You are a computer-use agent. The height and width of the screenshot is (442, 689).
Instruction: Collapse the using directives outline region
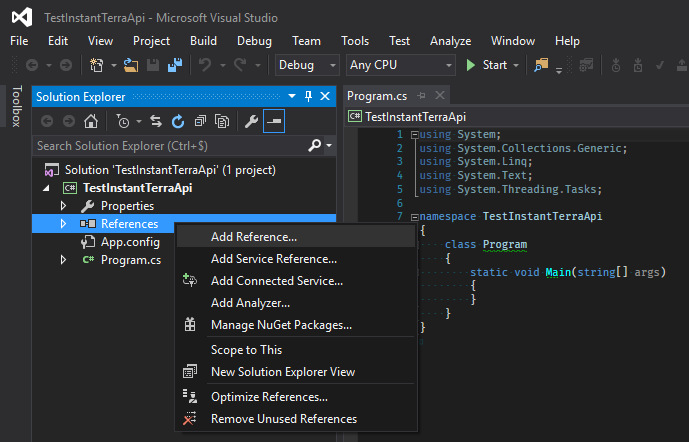pos(414,135)
